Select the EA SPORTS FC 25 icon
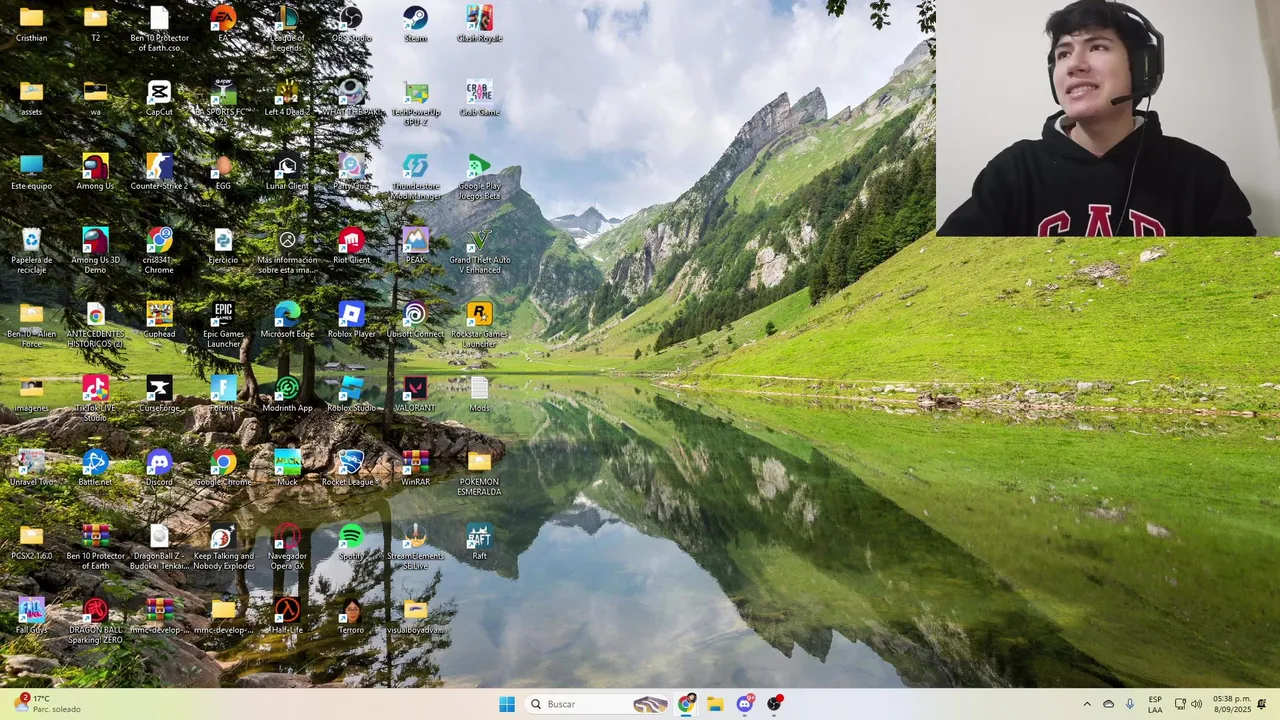Viewport: 1280px width, 720px height. pos(223,98)
